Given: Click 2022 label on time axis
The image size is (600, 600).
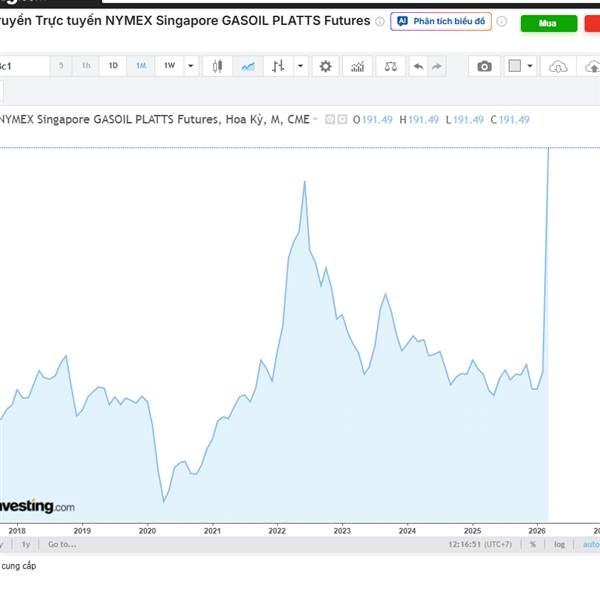Looking at the screenshot, I should pos(277,531).
